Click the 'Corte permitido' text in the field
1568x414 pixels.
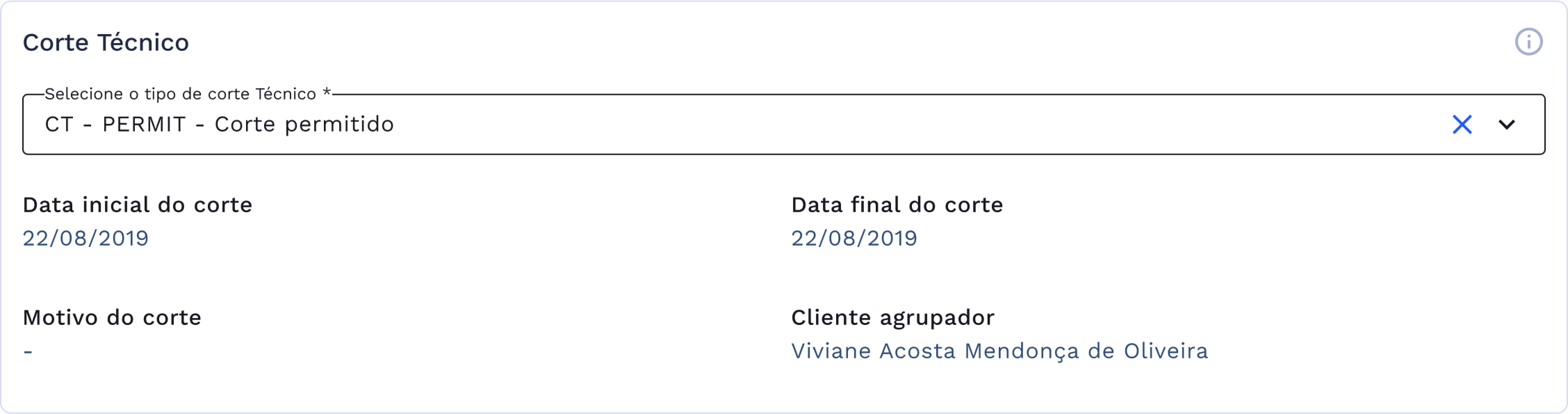(304, 125)
